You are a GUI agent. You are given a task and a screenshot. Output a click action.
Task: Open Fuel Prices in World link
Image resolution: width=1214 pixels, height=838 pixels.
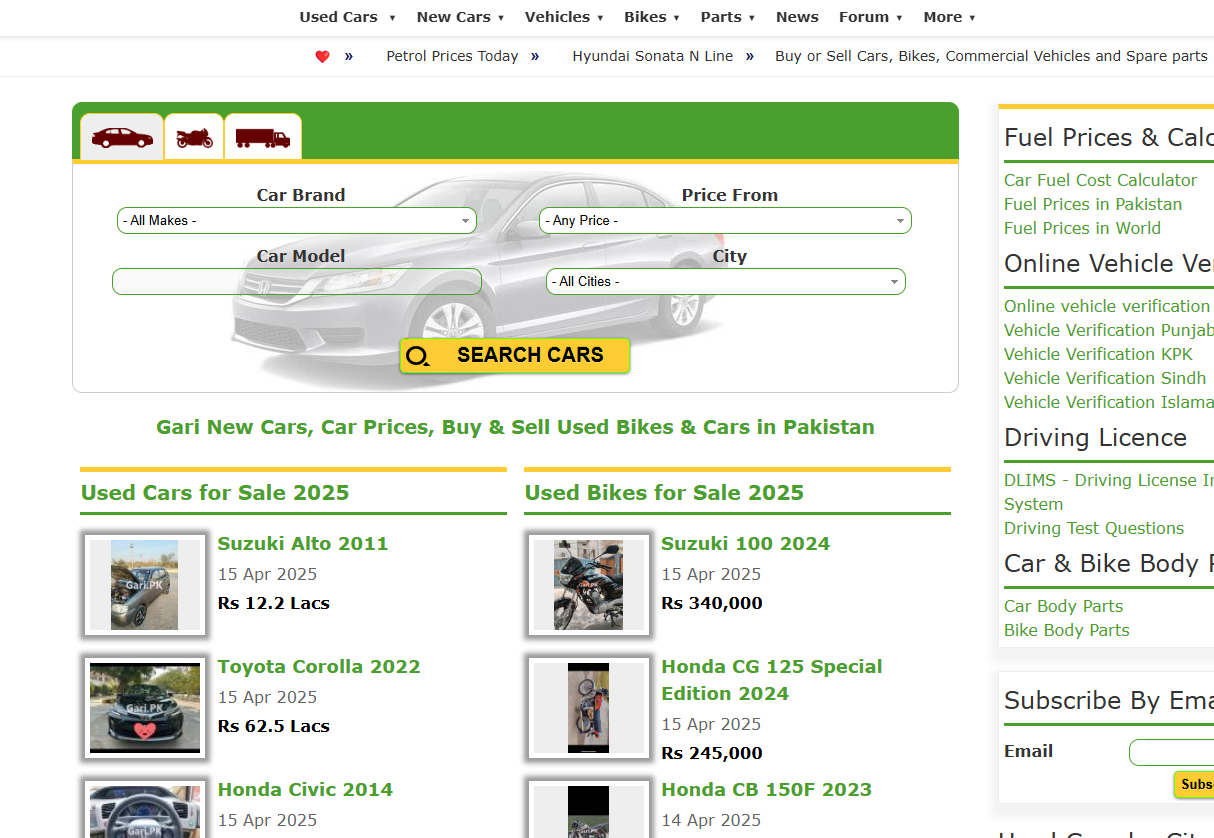pyautogui.click(x=1082, y=228)
